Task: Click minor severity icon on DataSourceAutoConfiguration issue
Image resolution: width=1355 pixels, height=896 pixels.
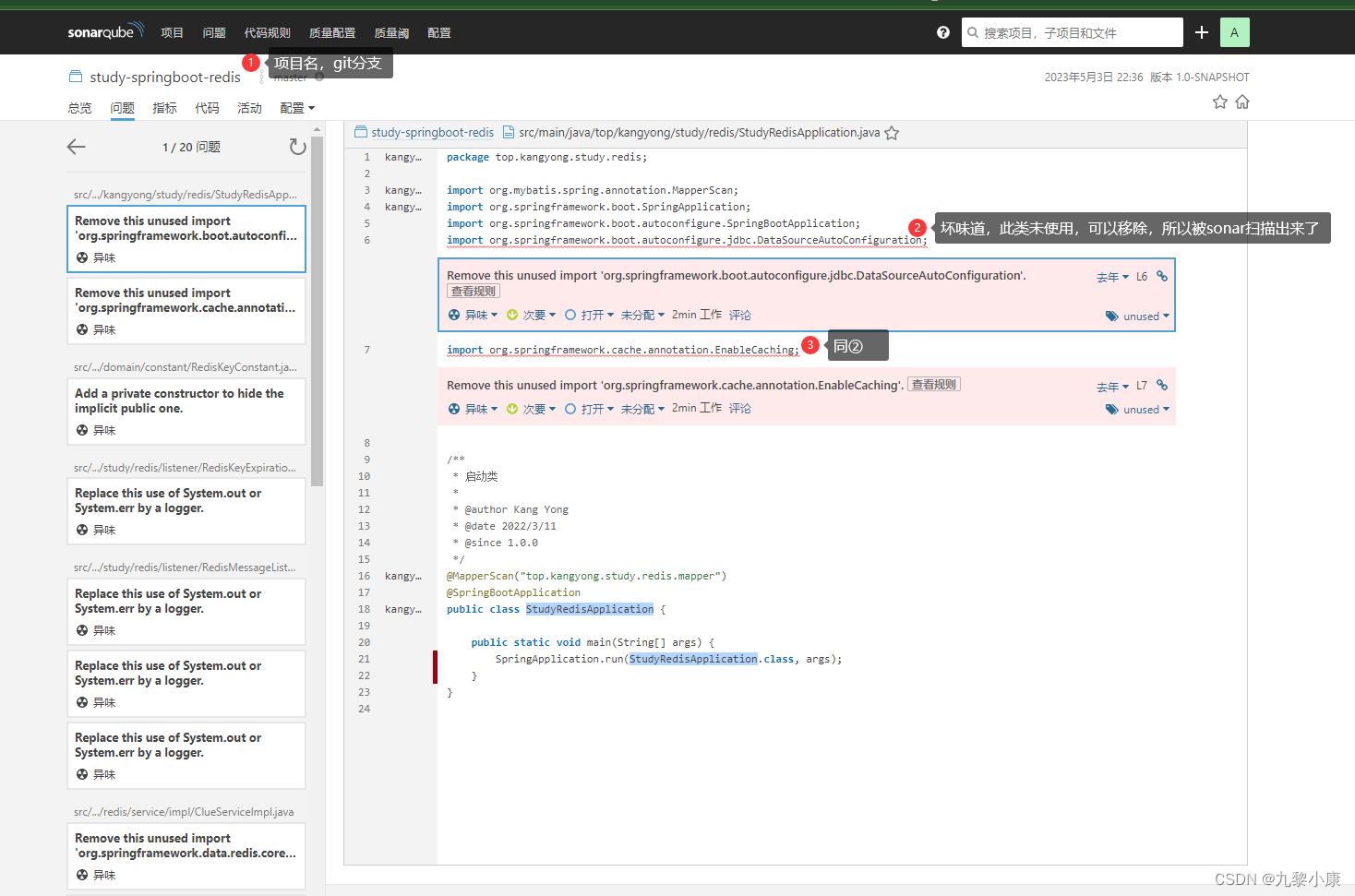Action: tap(512, 315)
